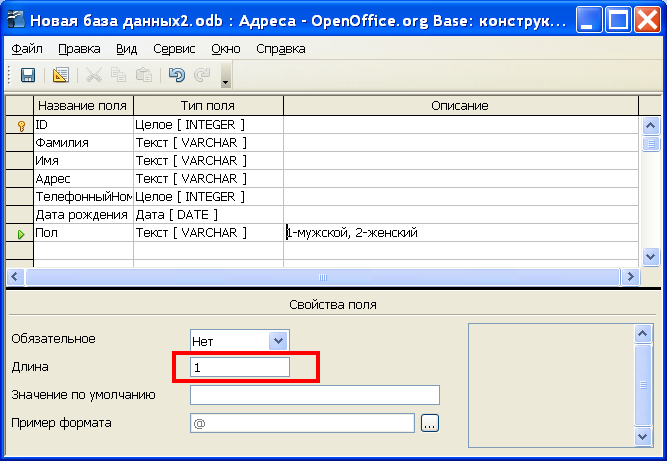Click the horizontal scrollbar thumb

(322, 277)
